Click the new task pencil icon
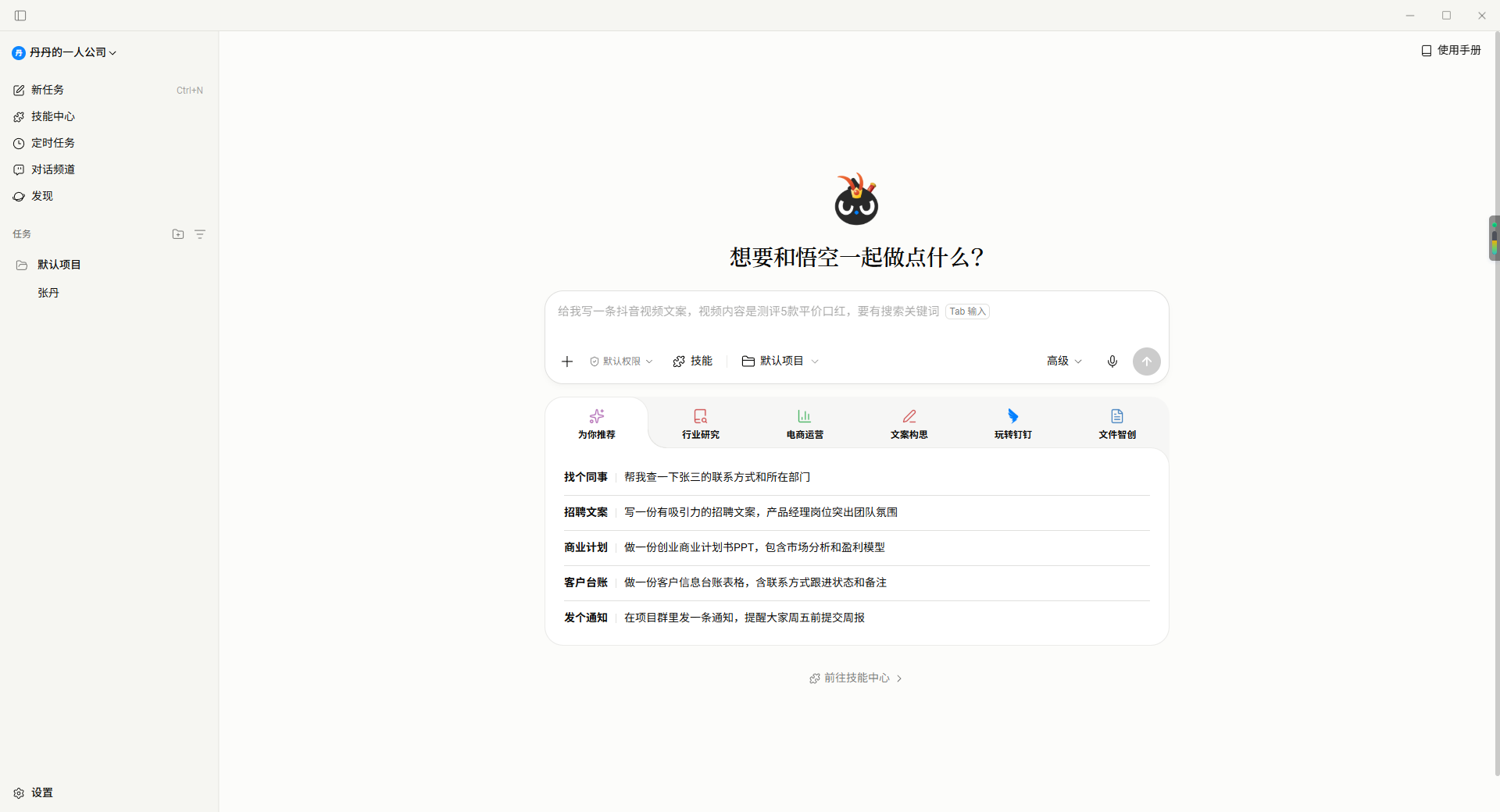 [19, 91]
